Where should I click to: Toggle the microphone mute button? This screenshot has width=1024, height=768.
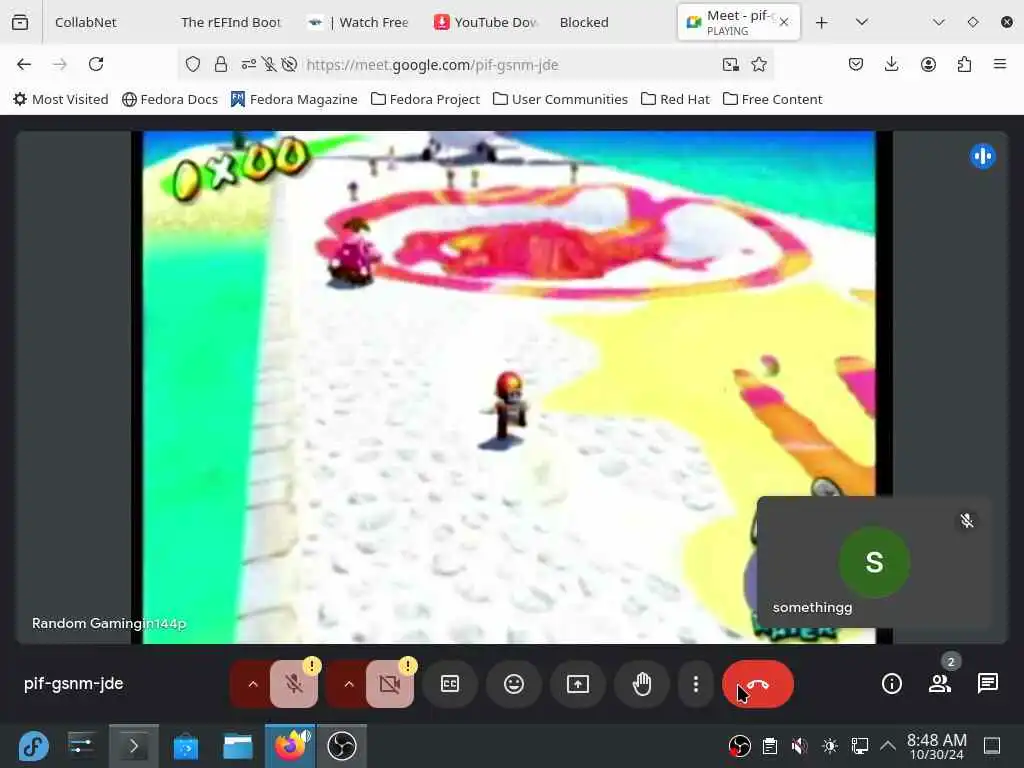coord(294,684)
